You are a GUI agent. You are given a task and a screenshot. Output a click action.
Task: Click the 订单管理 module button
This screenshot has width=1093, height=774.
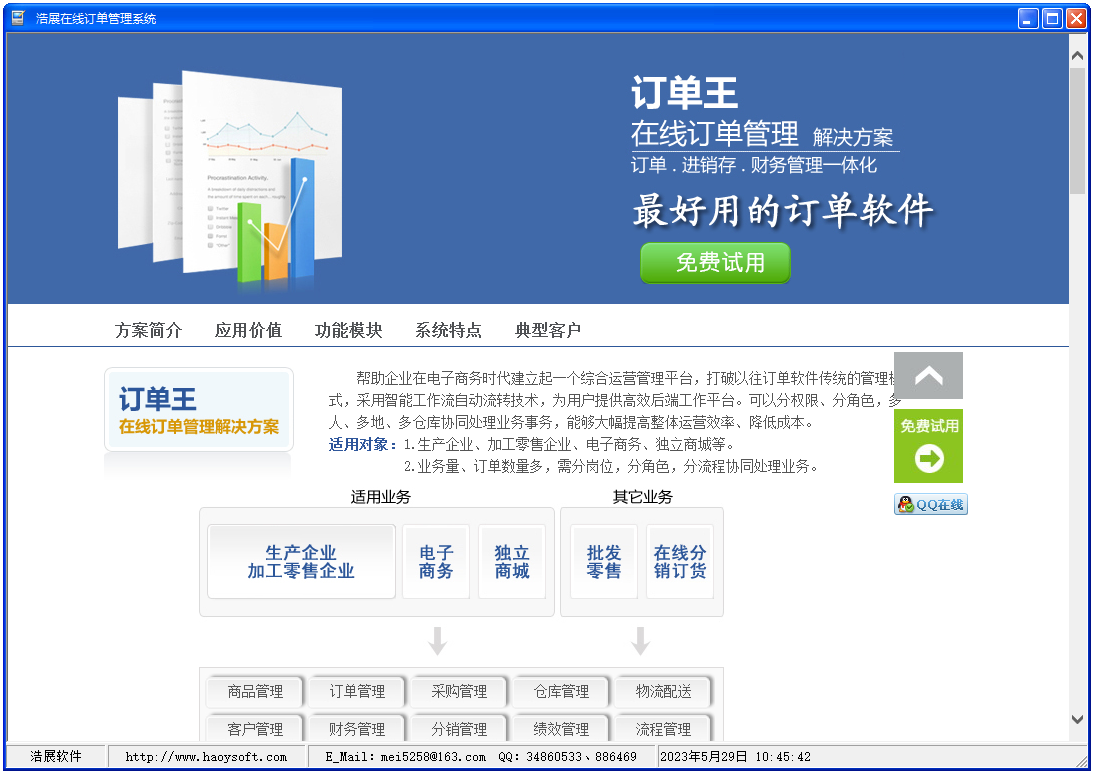(357, 691)
